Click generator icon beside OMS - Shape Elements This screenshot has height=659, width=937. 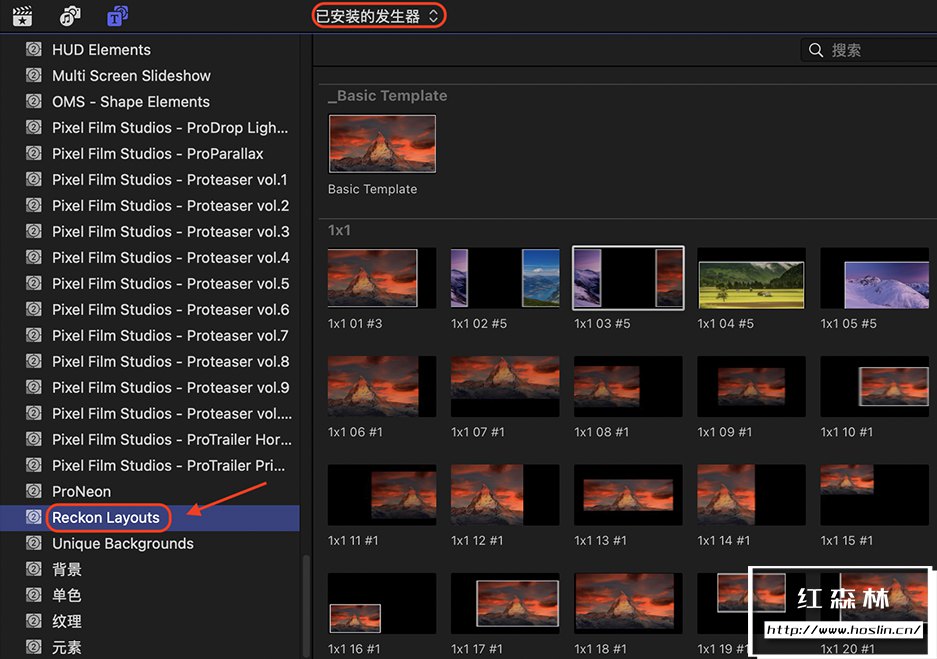(34, 101)
